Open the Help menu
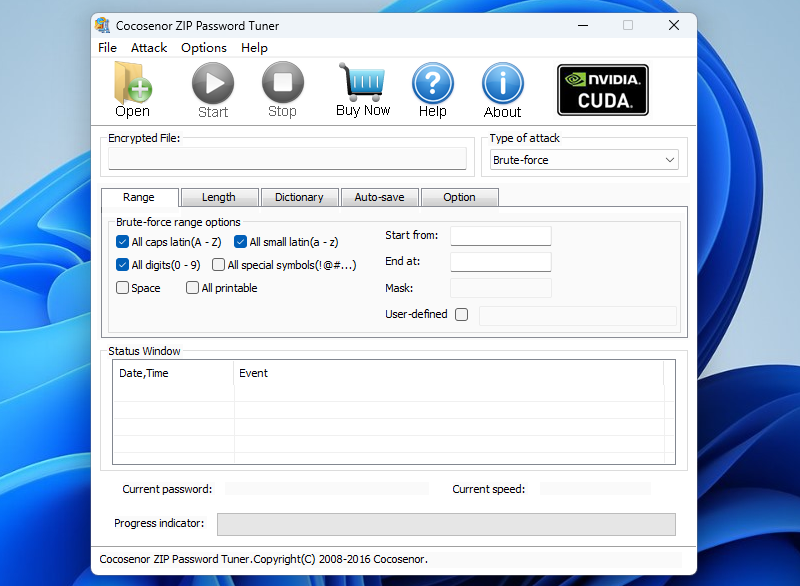Viewport: 800px width, 586px height. click(x=254, y=47)
